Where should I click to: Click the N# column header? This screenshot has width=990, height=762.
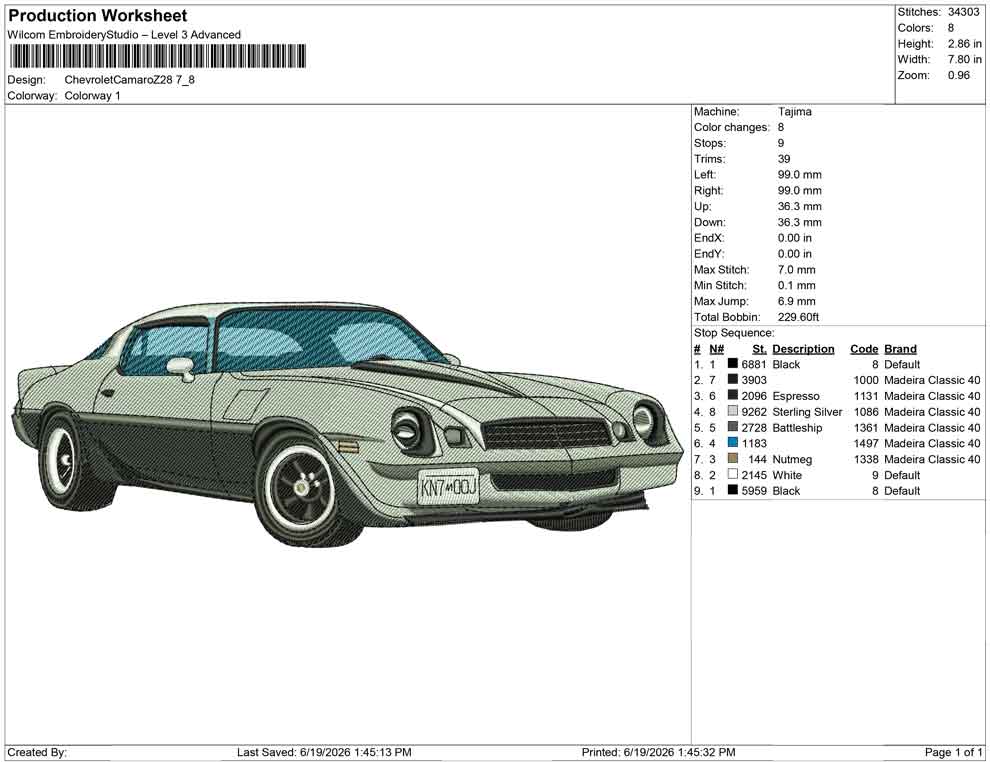[x=716, y=349]
